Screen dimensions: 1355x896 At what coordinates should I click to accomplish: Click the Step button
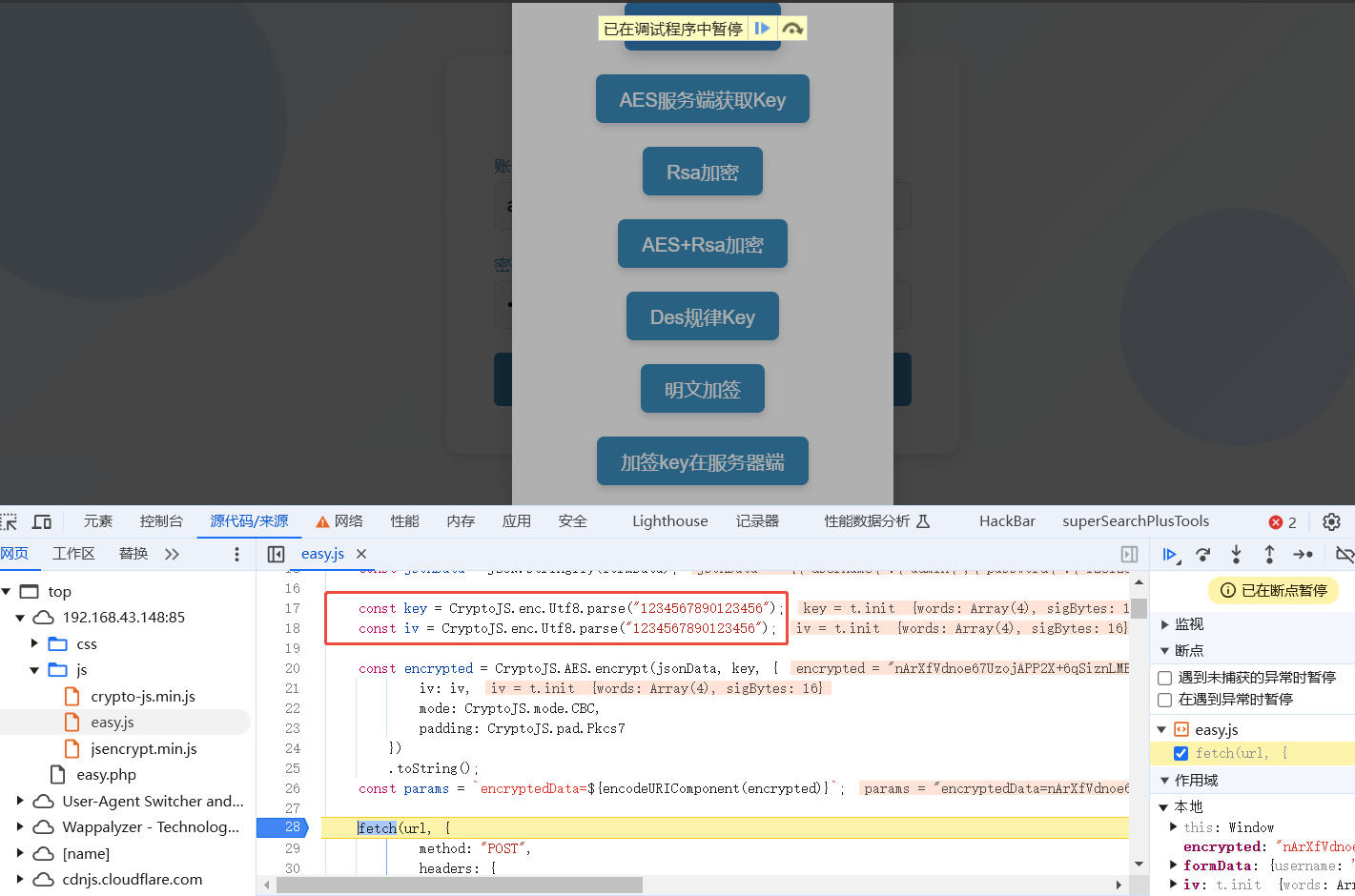tap(1303, 554)
